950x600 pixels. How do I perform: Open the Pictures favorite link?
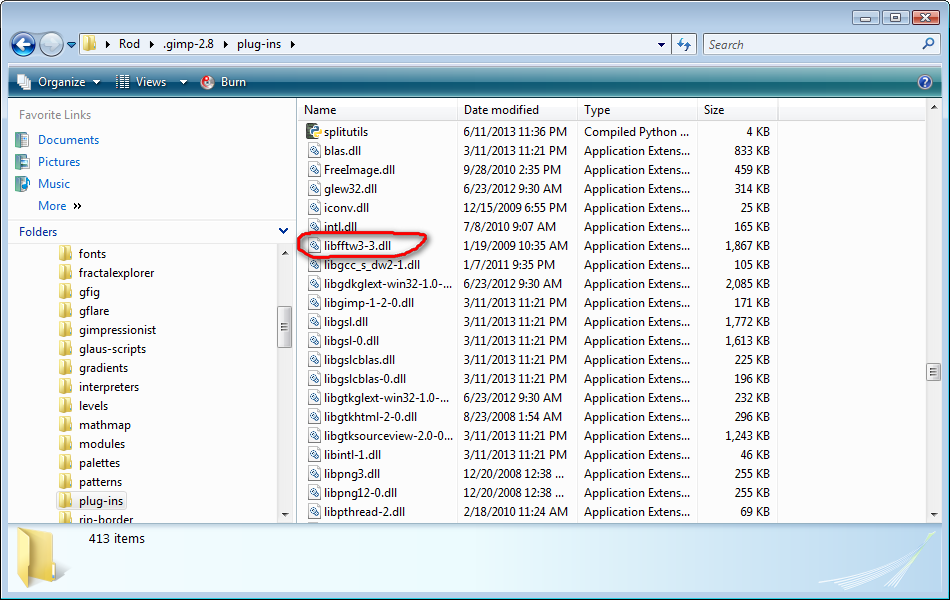click(x=59, y=162)
